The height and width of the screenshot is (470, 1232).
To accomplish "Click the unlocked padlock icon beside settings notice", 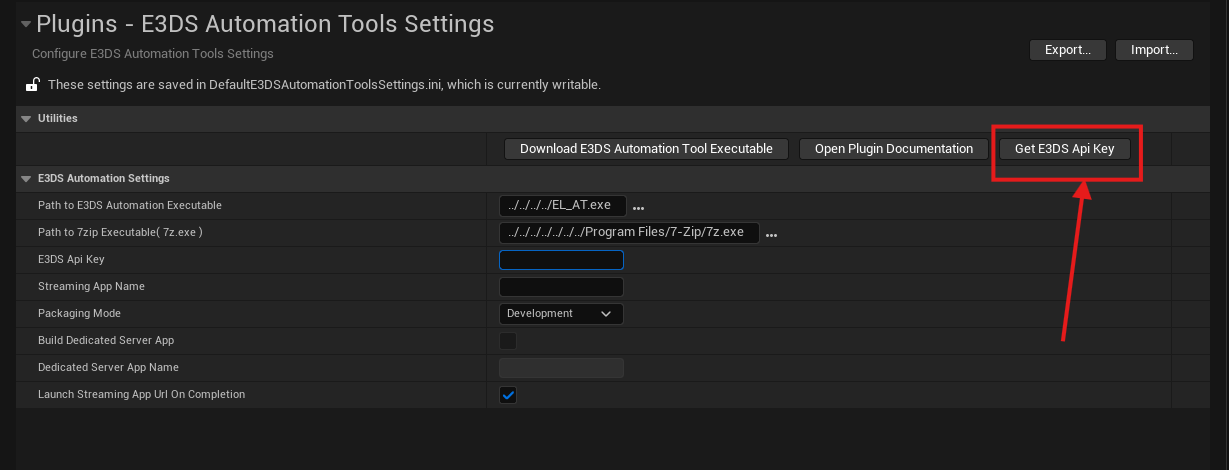I will pos(33,85).
